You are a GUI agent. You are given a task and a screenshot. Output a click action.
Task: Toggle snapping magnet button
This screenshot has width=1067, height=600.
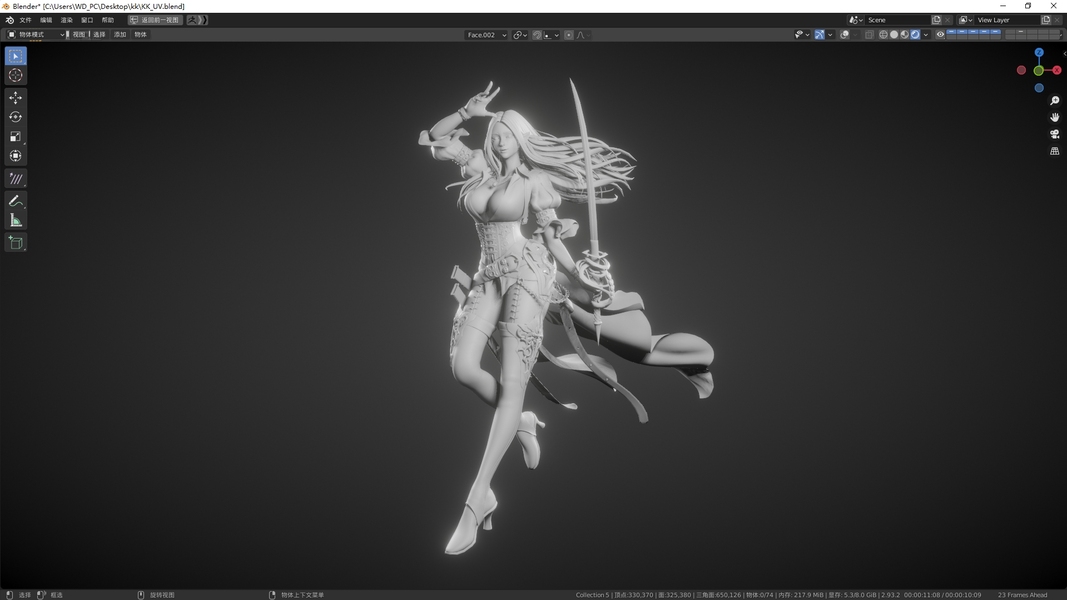coord(537,35)
